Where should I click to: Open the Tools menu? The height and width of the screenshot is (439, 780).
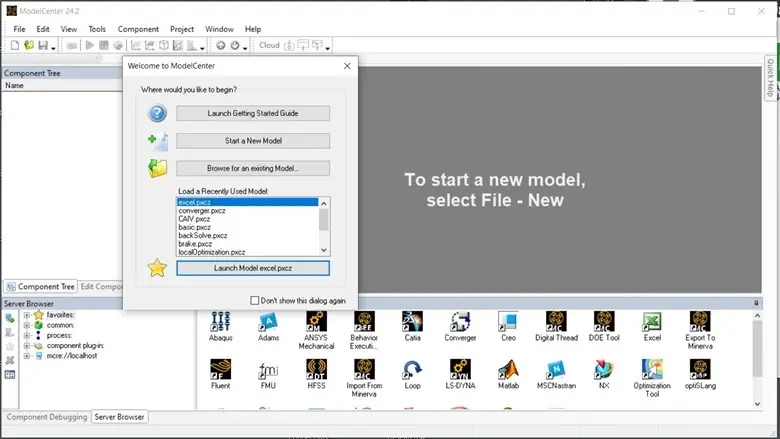pos(97,29)
